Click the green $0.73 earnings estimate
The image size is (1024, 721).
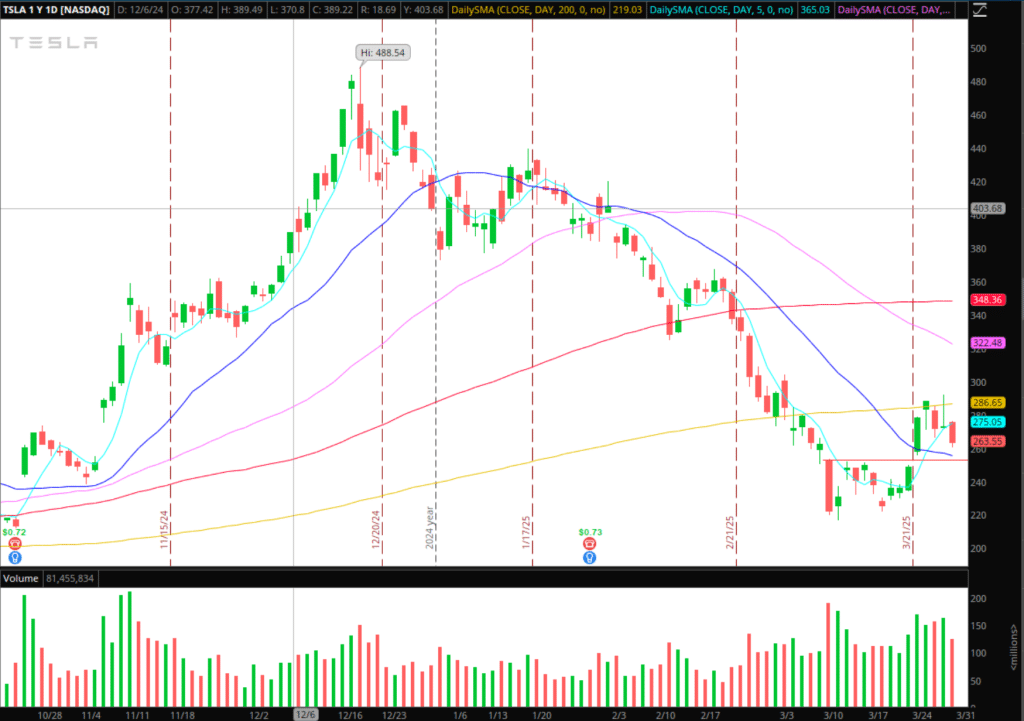coord(590,532)
